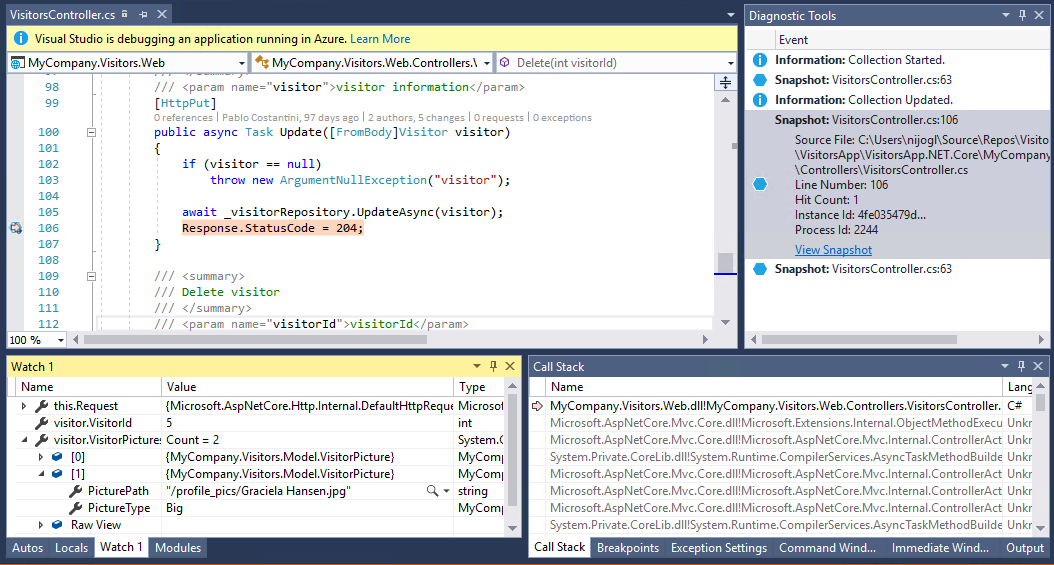The width and height of the screenshot is (1054, 565).
Task: Click the wrench icon beside this.Request
Action: (x=42, y=406)
